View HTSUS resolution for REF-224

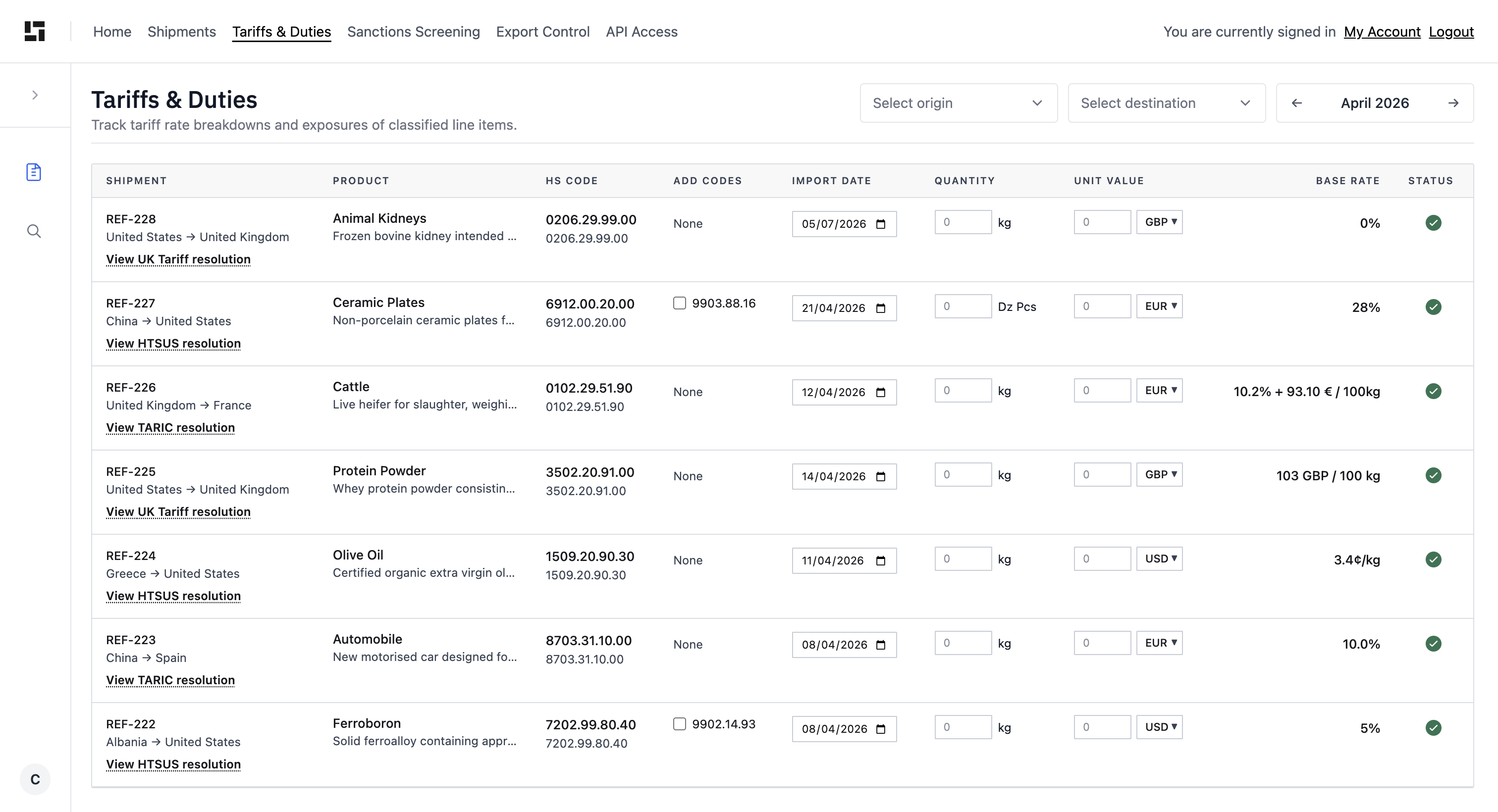point(173,596)
